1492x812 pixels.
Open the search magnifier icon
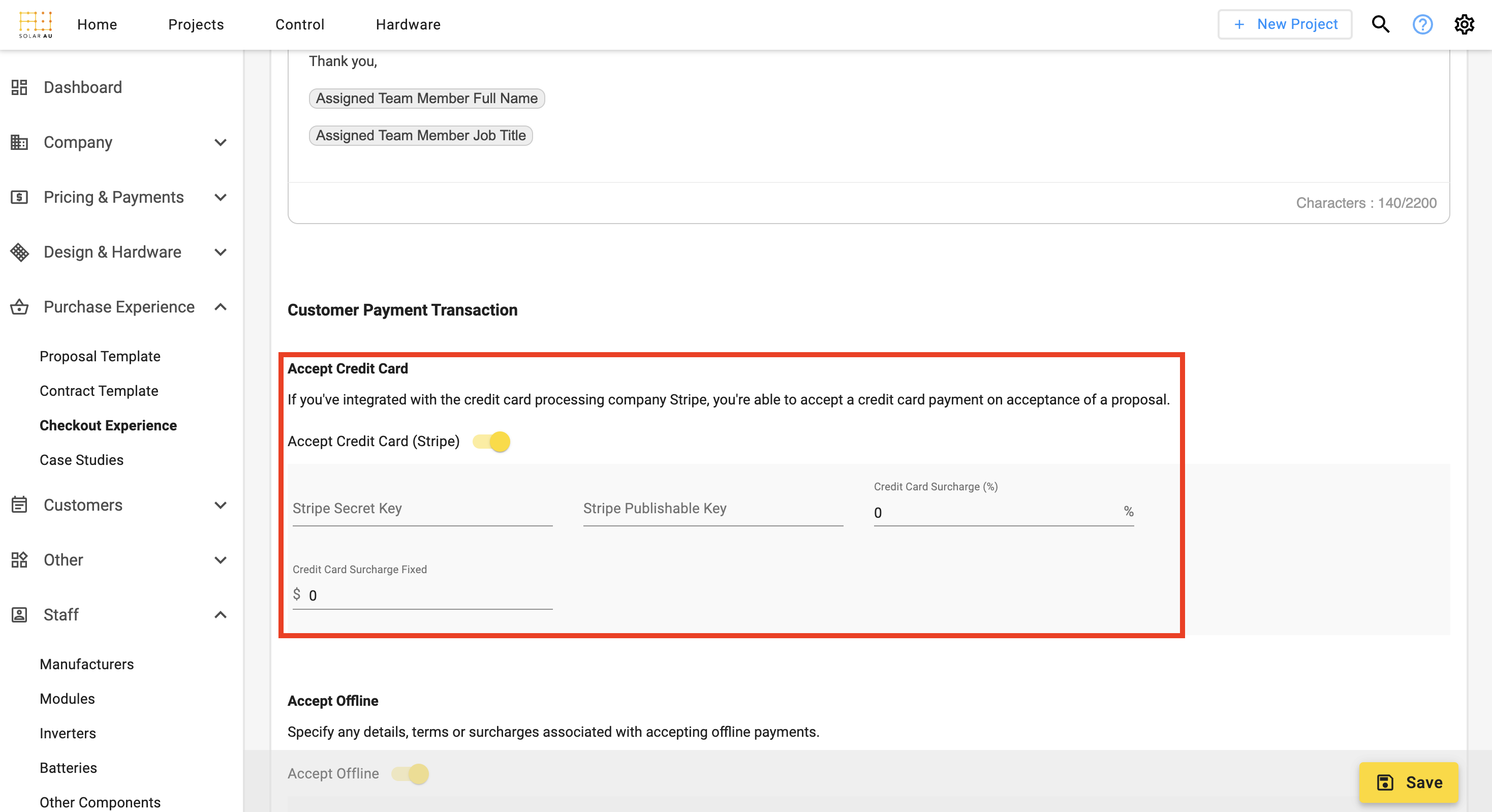[1381, 24]
